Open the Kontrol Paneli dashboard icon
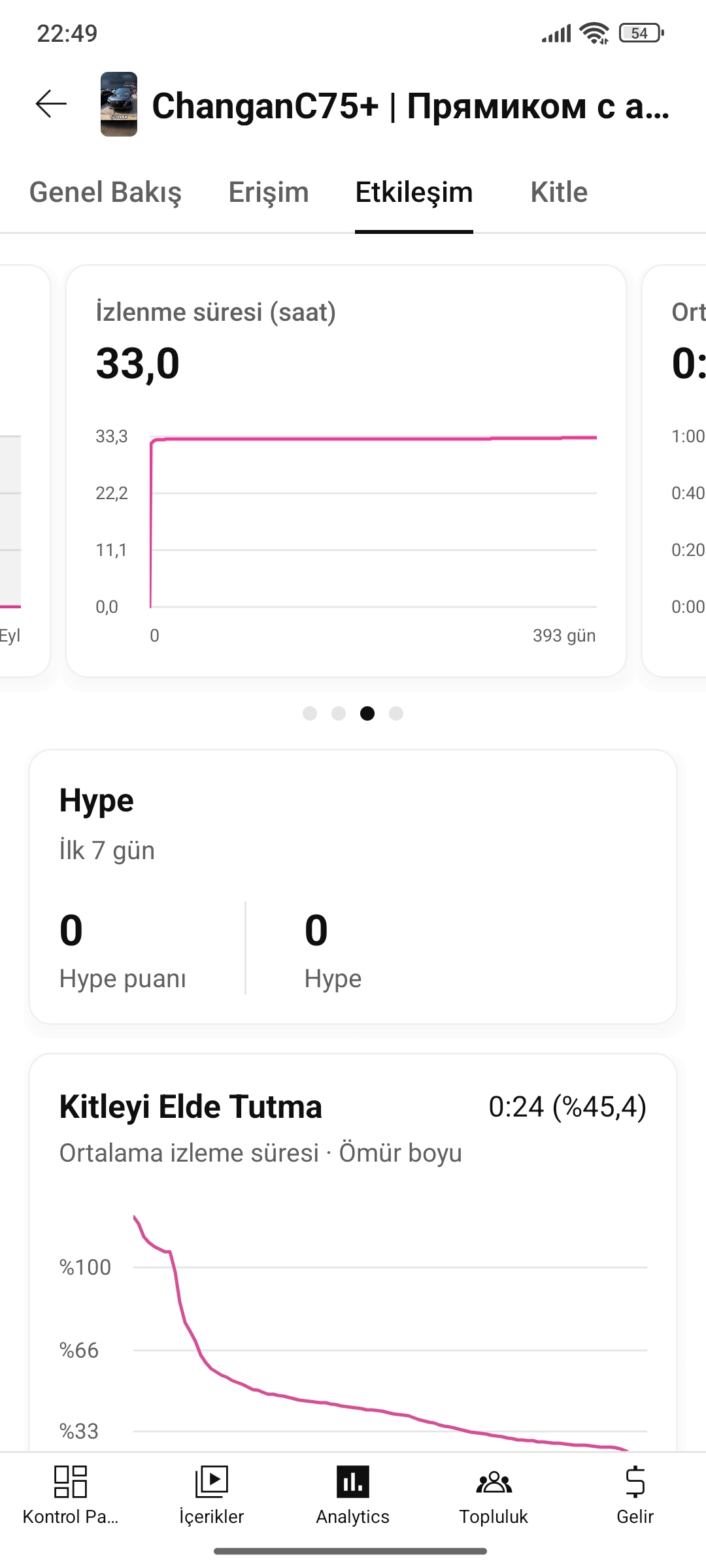The height and width of the screenshot is (1568, 706). (x=71, y=1481)
